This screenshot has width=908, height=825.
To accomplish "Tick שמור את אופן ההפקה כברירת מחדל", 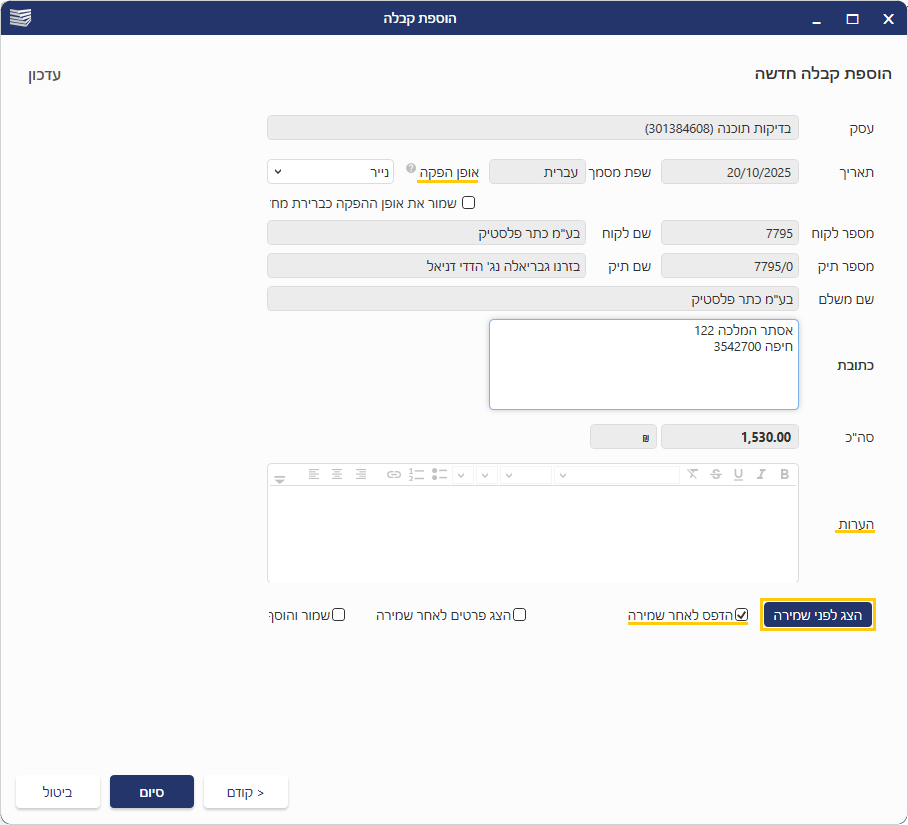I will [468, 203].
